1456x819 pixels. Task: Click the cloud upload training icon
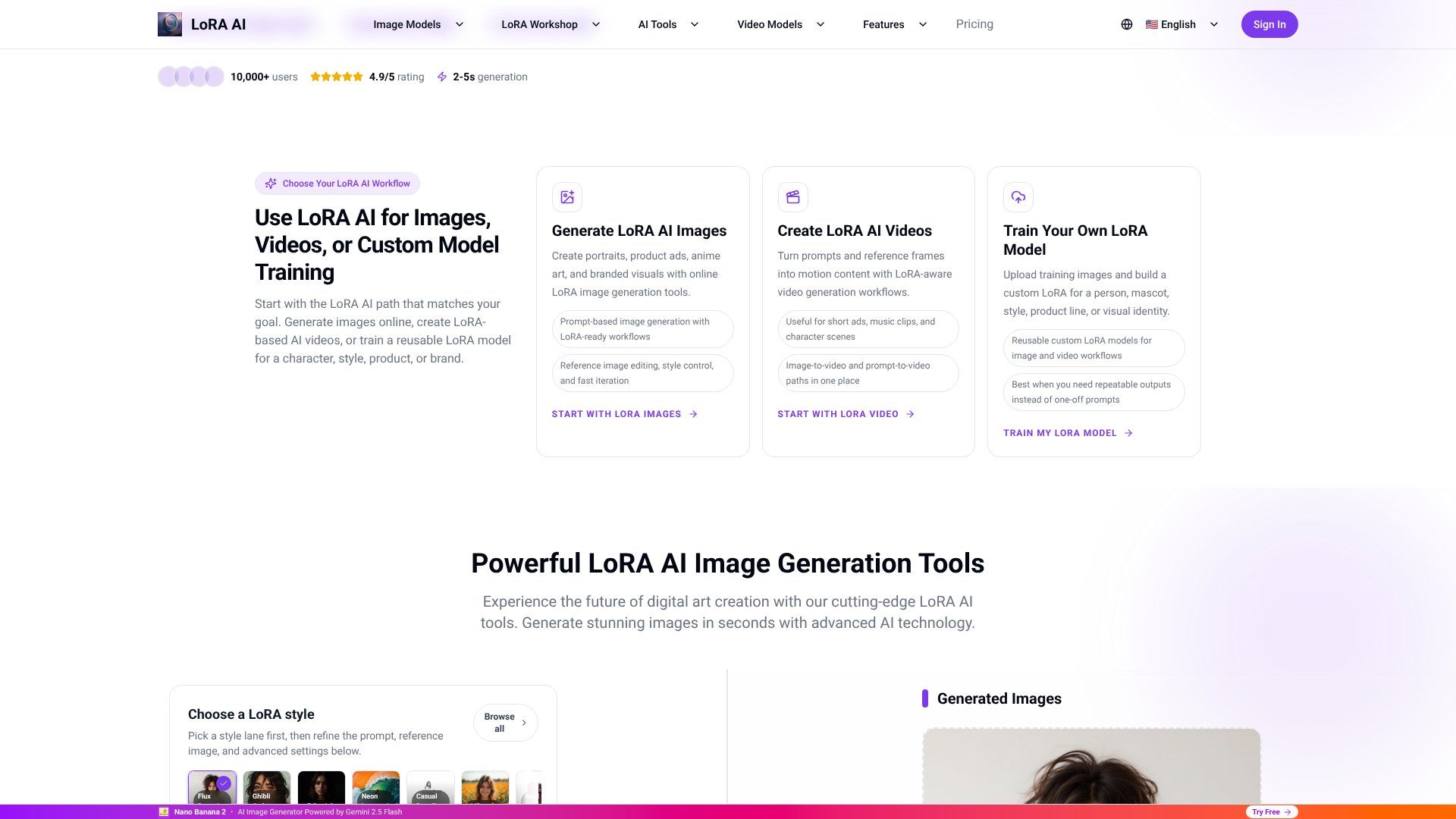[1018, 197]
